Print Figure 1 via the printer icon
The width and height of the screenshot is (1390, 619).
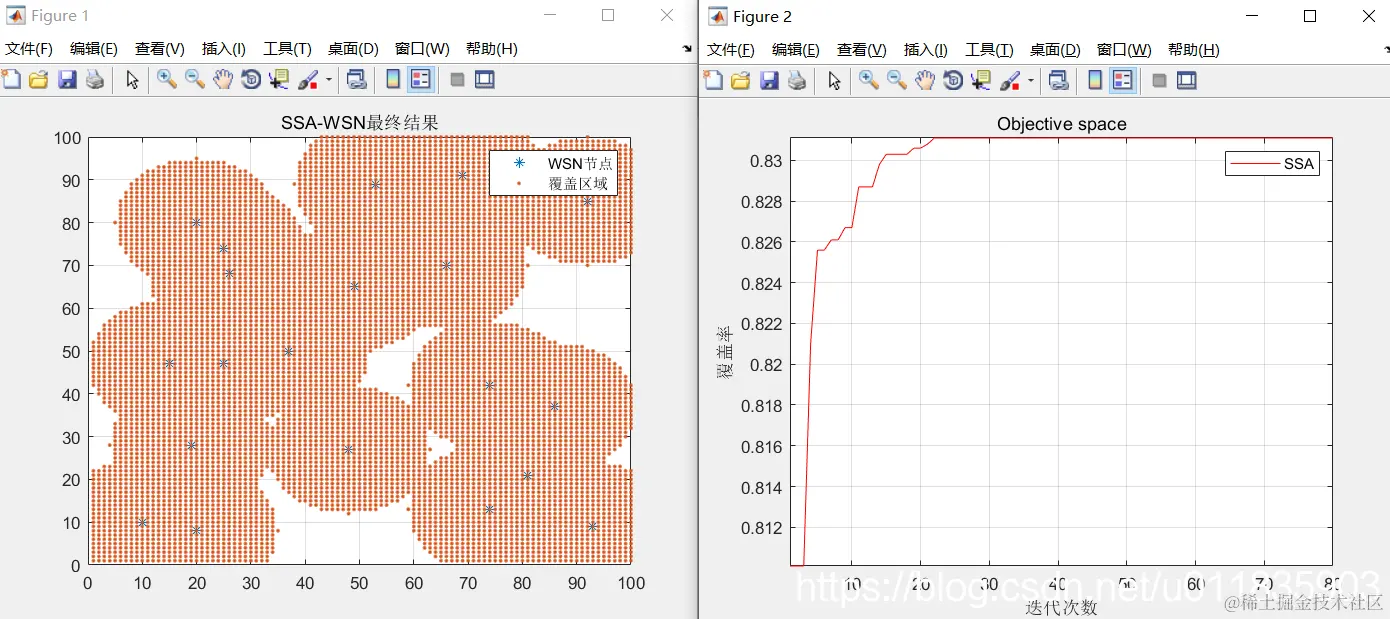coord(95,80)
